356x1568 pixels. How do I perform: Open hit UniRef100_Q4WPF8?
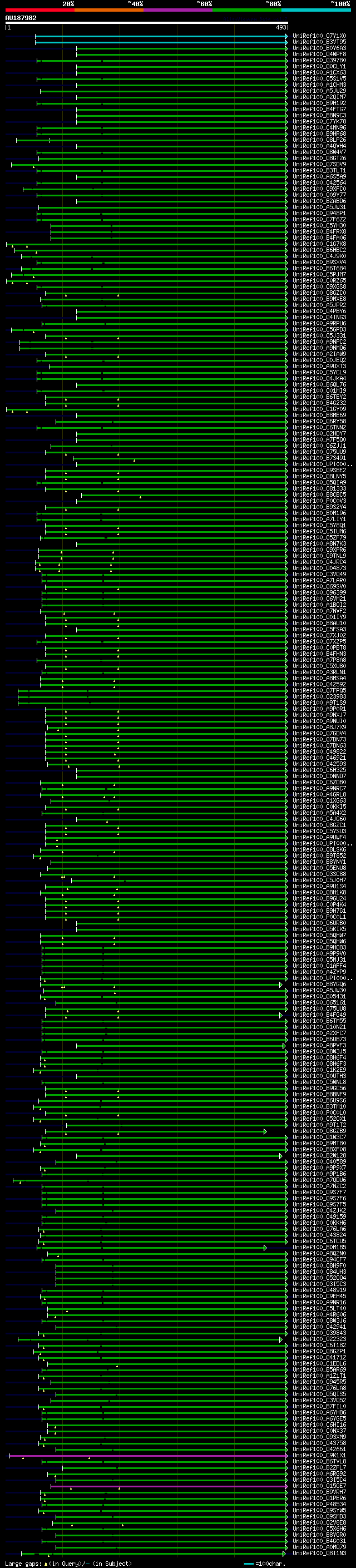pos(319,55)
